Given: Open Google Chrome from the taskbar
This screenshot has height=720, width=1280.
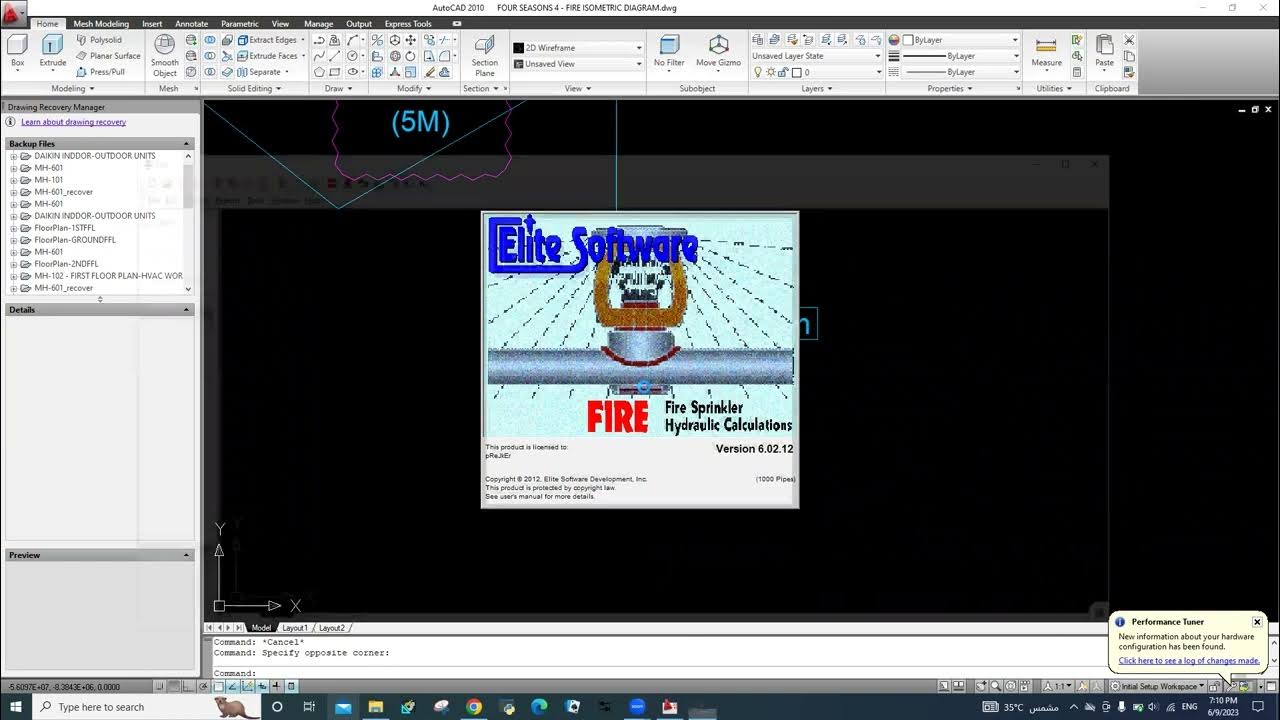Looking at the screenshot, I should pos(474,707).
